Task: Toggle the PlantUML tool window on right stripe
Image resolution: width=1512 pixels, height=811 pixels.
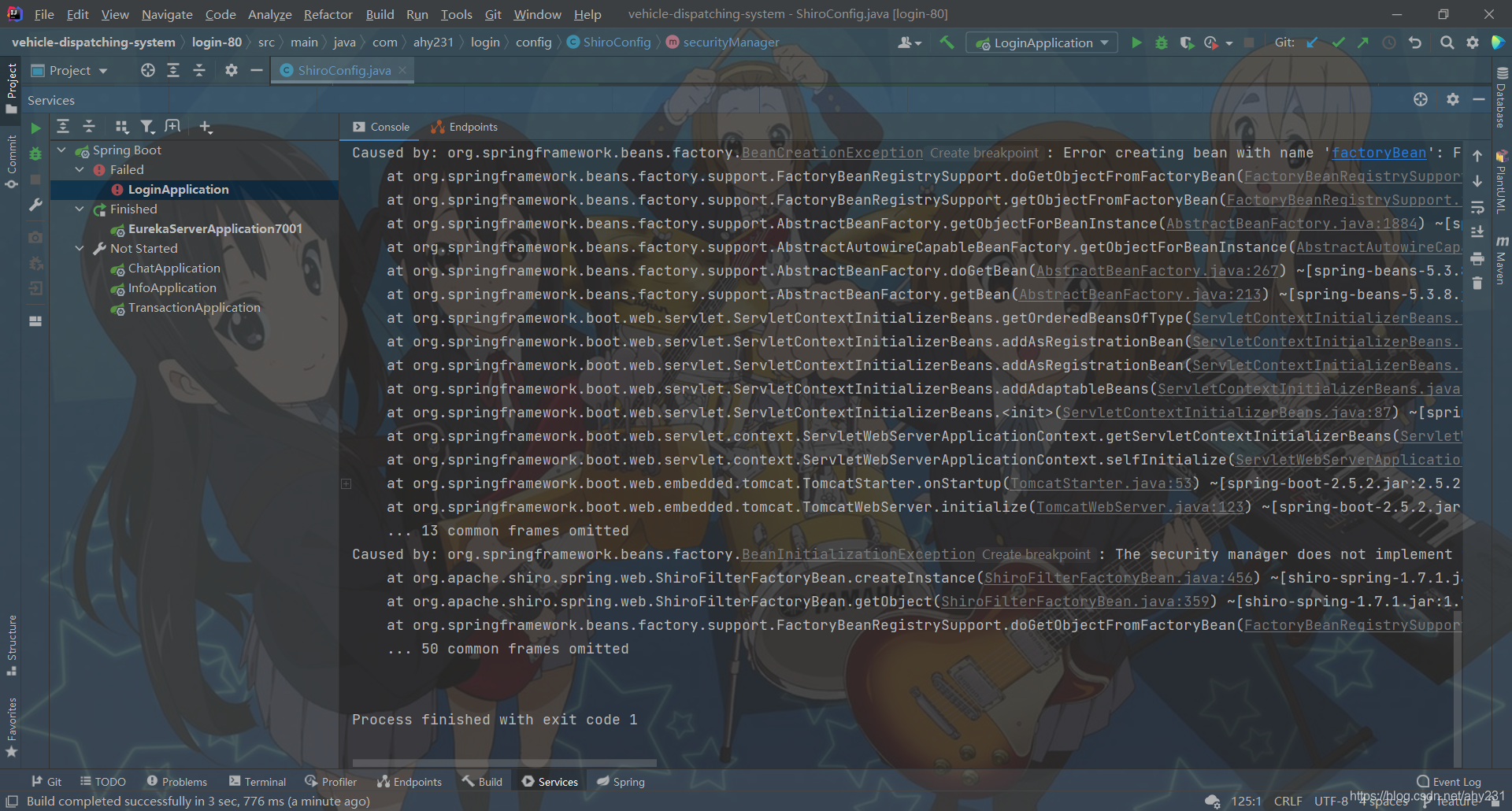Action: (x=1502, y=182)
